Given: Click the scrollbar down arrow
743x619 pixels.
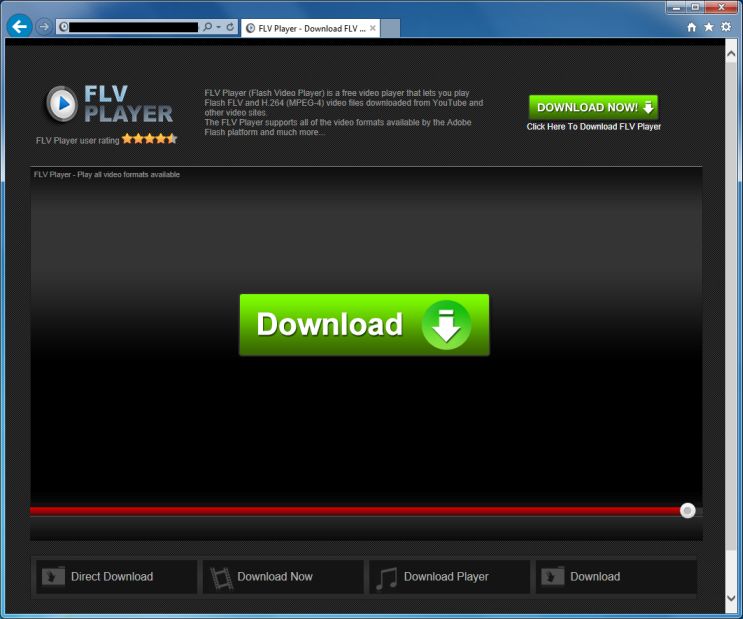Looking at the screenshot, I should [x=731, y=598].
